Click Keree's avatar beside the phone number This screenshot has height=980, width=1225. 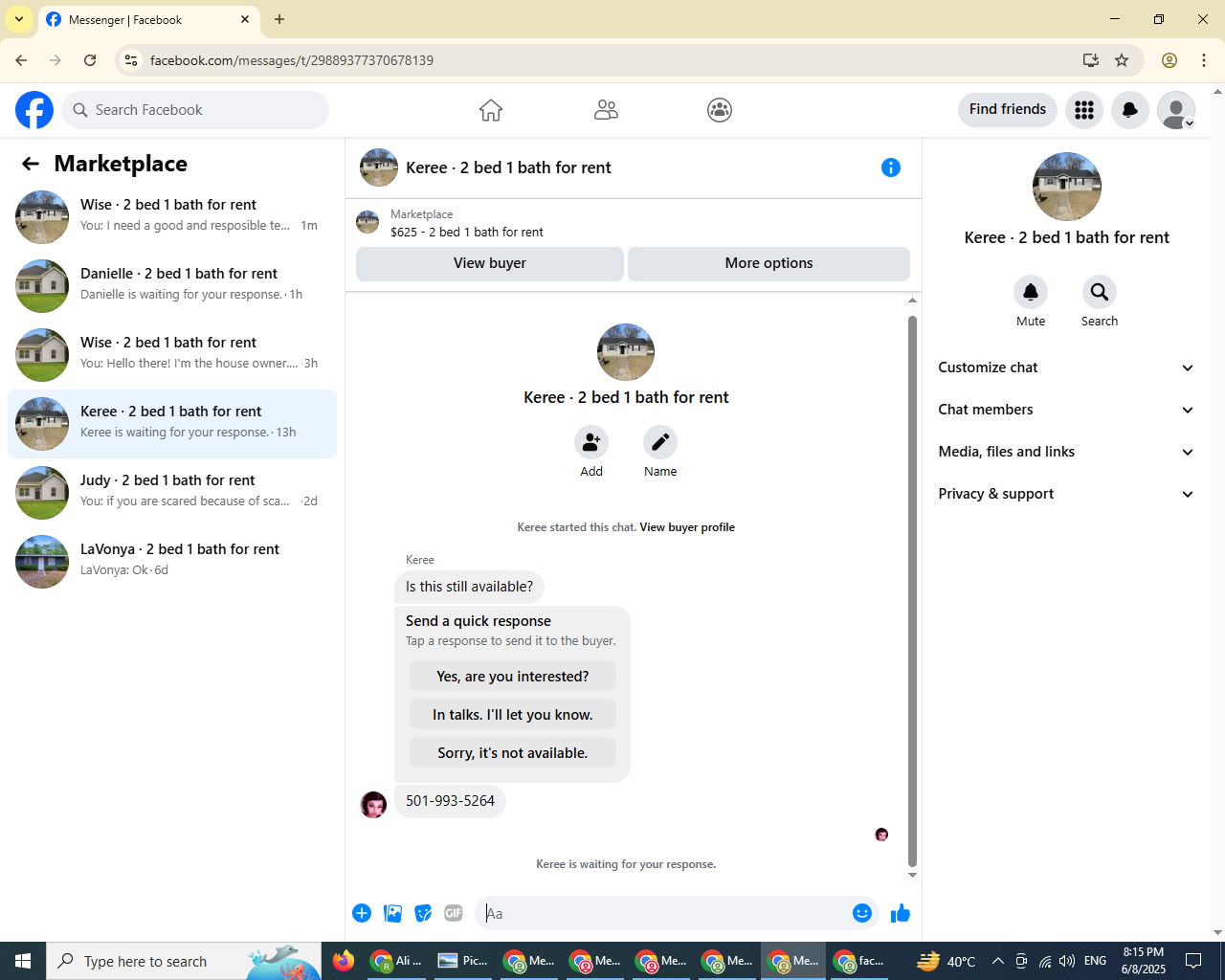[x=373, y=805]
